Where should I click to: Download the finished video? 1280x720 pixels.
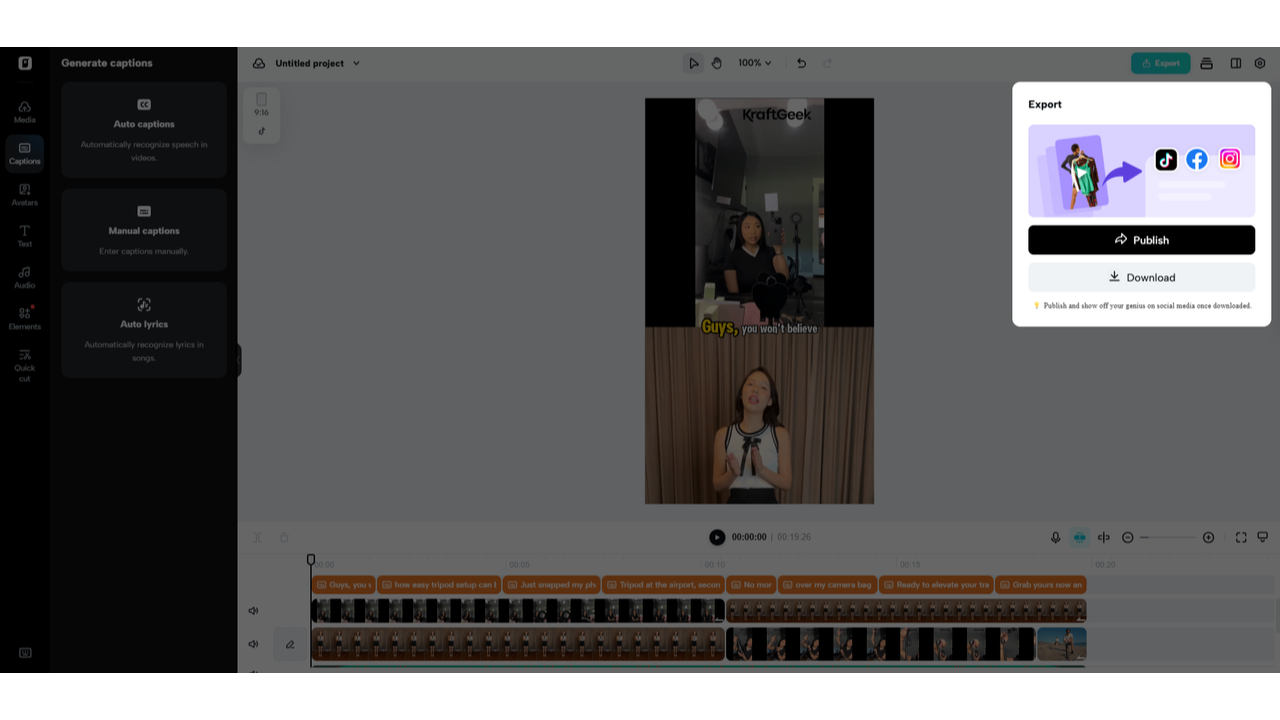tap(1141, 277)
